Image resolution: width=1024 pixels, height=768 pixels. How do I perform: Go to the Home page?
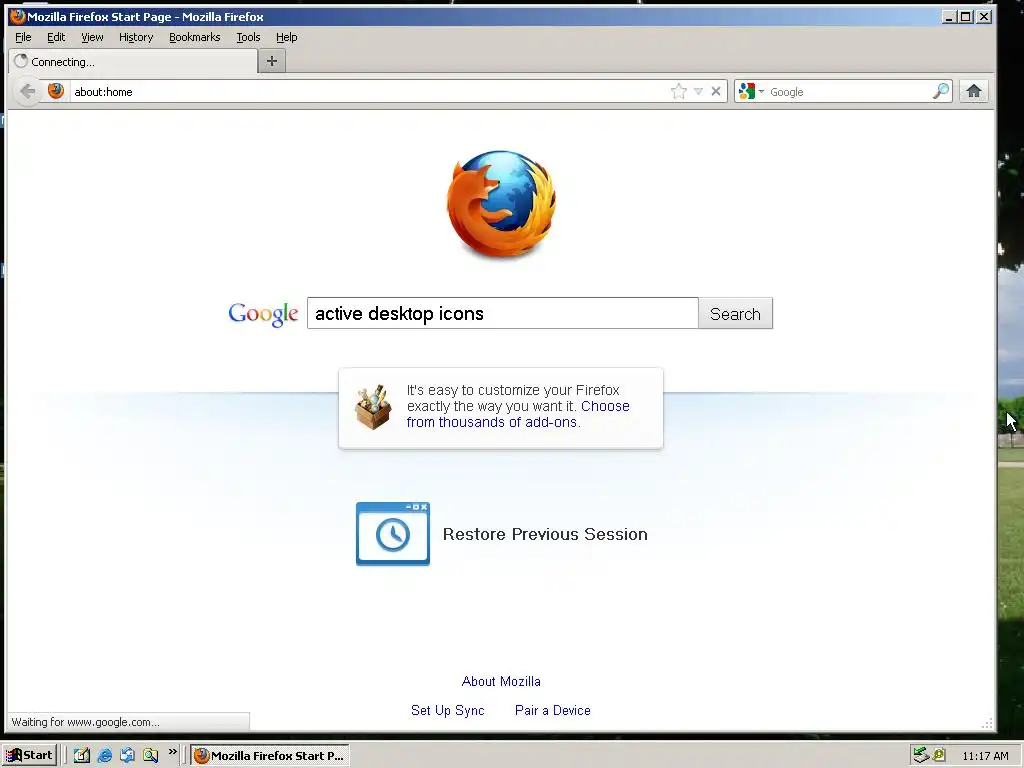(974, 91)
